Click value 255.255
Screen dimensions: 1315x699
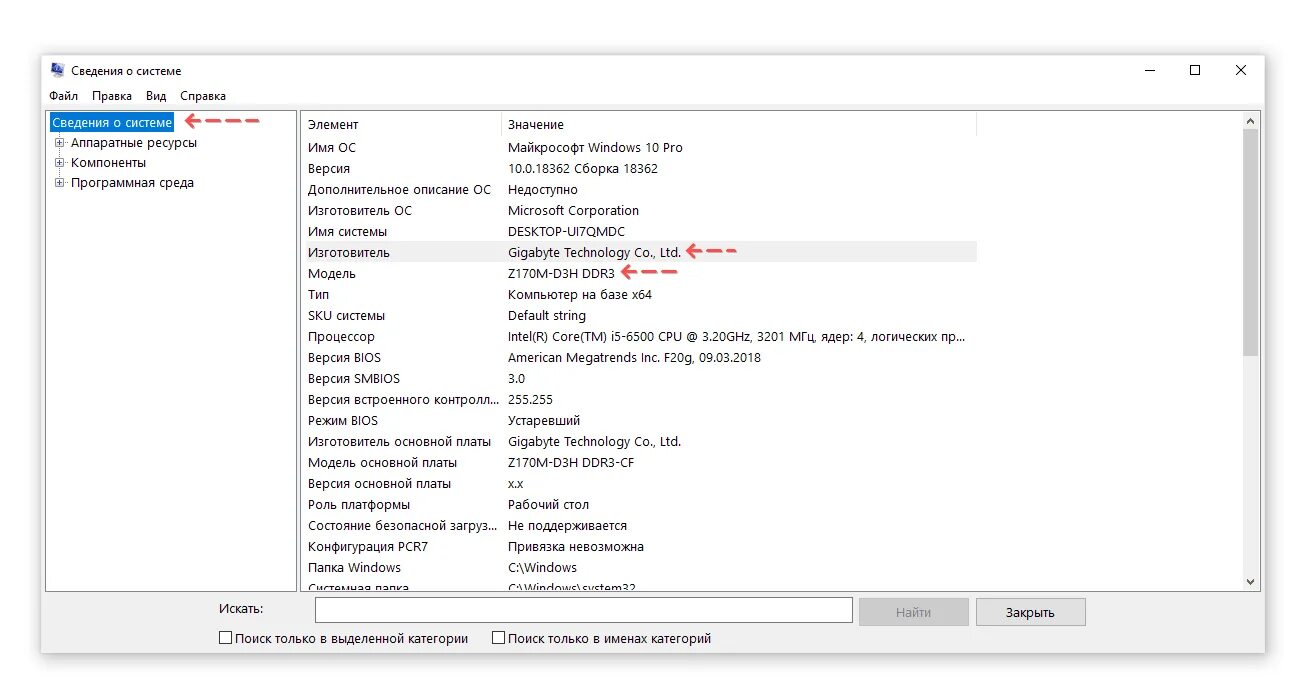[530, 400]
